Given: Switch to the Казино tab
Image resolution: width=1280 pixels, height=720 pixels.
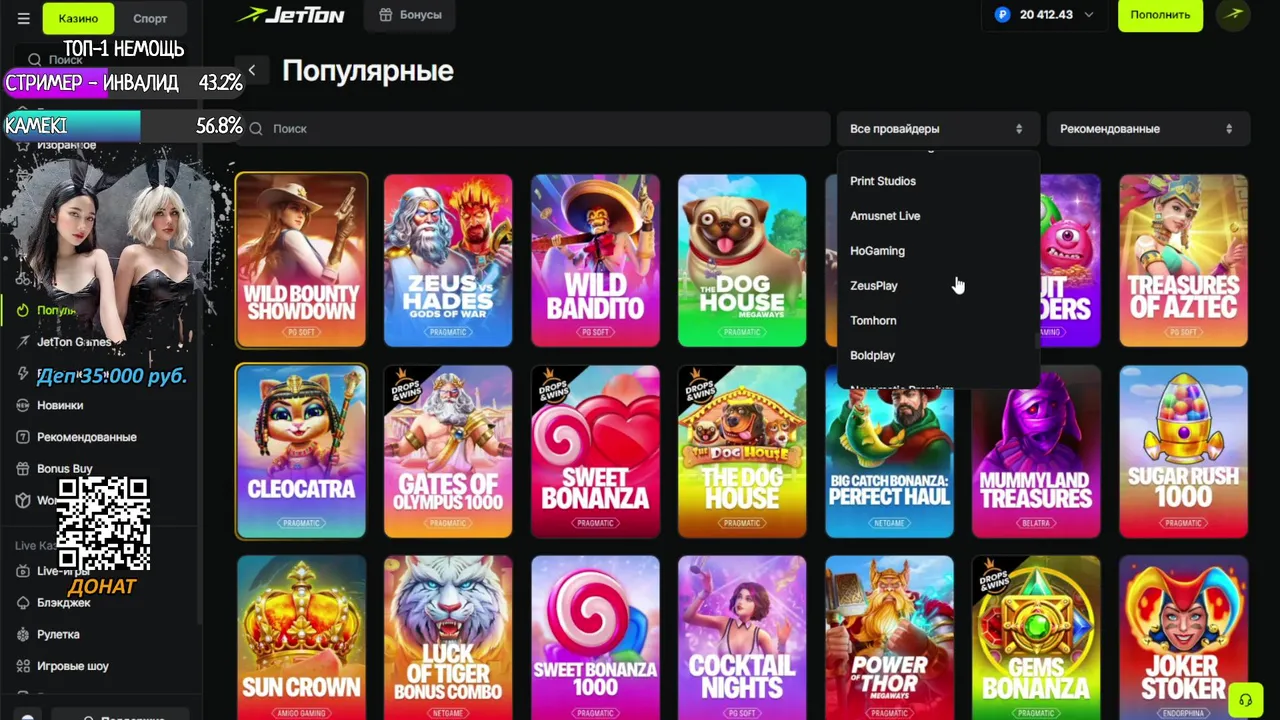Looking at the screenshot, I should pos(78,18).
